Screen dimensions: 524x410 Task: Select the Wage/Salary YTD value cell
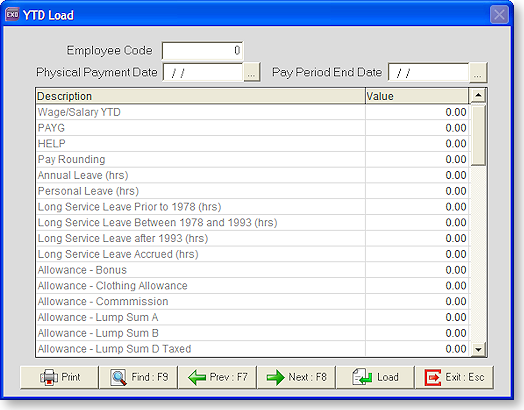(417, 112)
